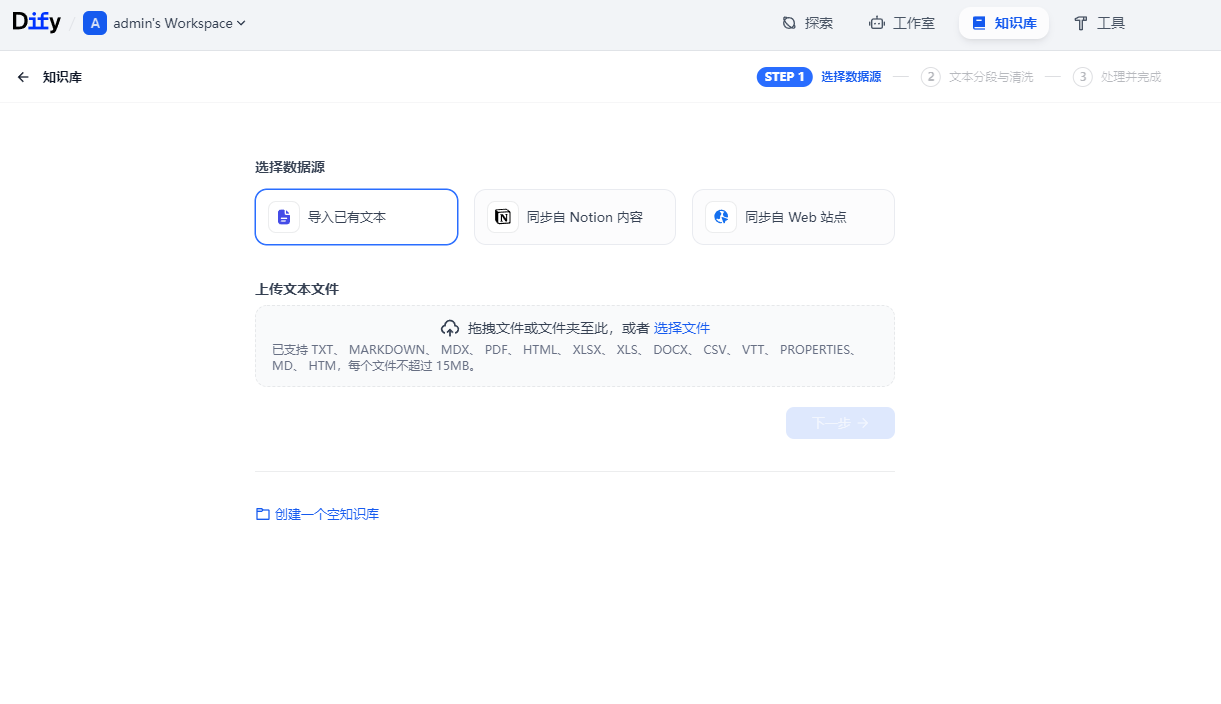Select 同步自 Web 站点 data source
The image size is (1221, 704).
[x=793, y=217]
